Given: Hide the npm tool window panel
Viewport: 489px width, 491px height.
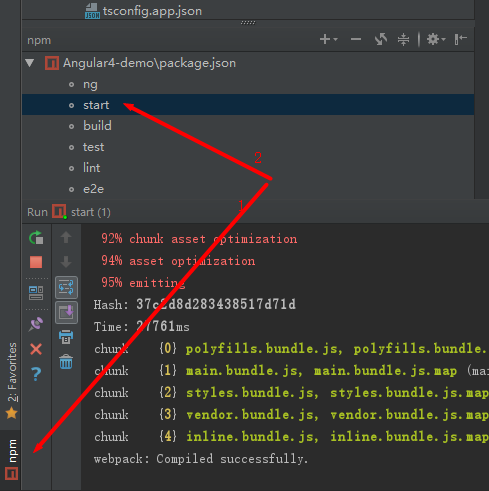Looking at the screenshot, I should click(x=460, y=39).
